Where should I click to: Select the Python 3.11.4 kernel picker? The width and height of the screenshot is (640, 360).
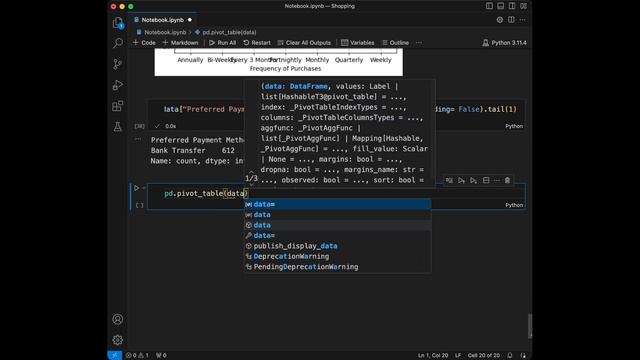(504, 42)
